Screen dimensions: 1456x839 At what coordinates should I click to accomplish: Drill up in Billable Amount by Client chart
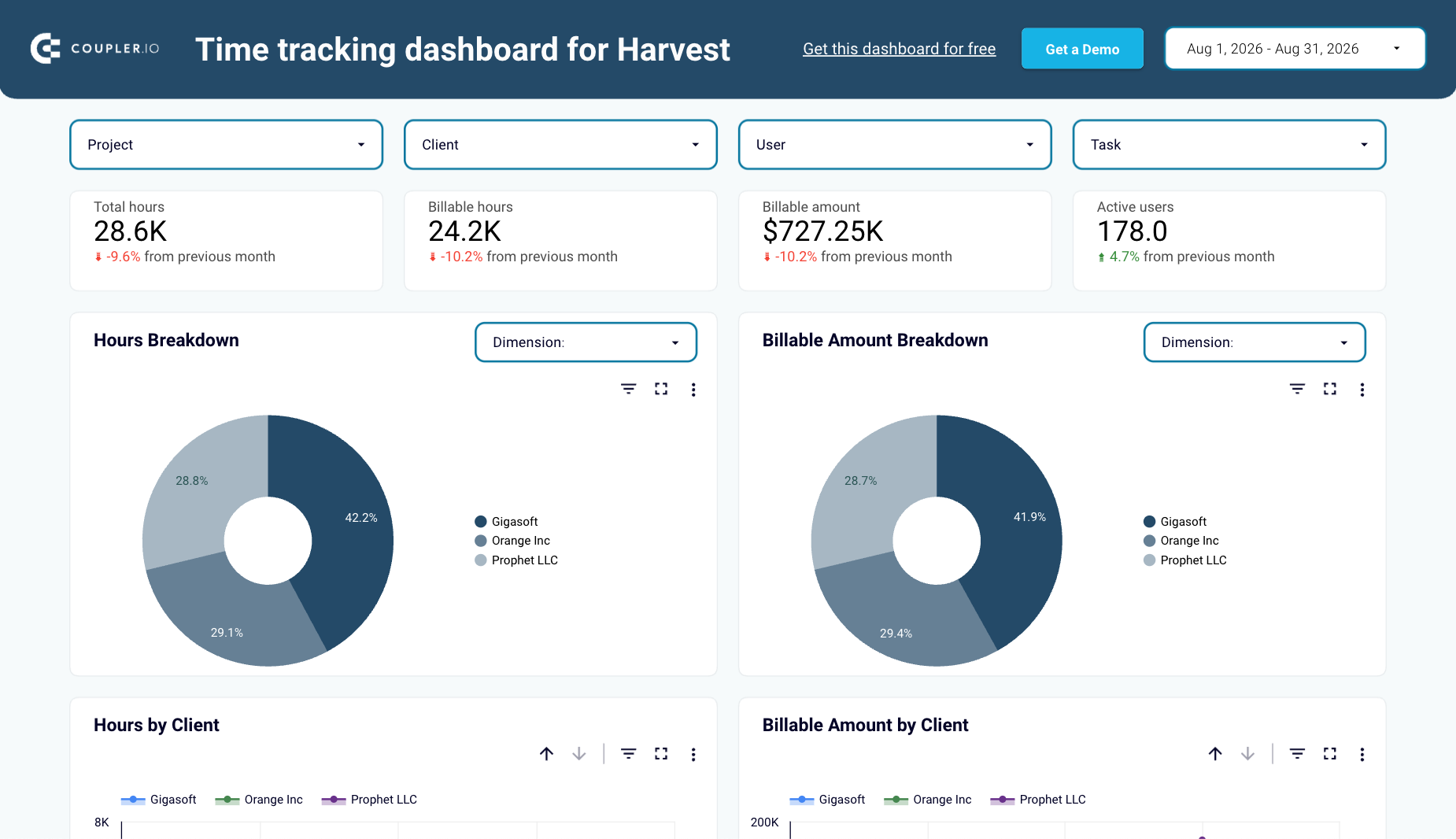[1215, 754]
